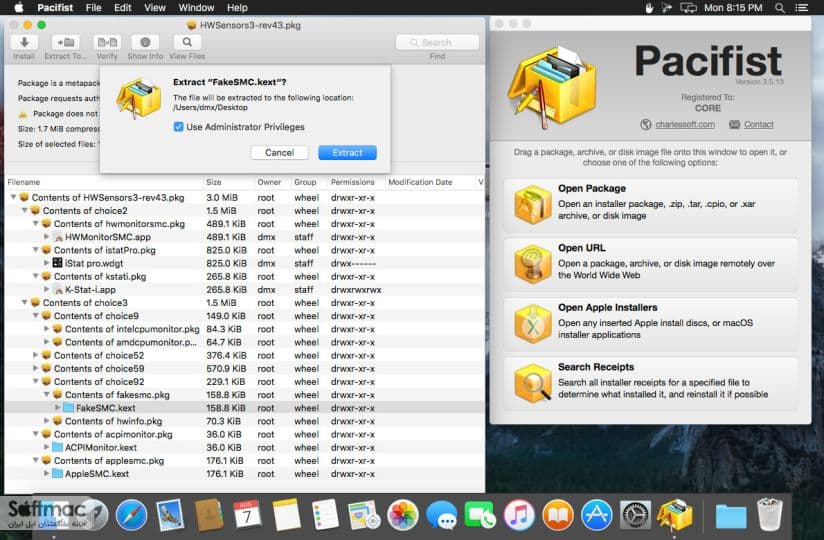
Task: Cancel the extract dialog
Action: point(280,152)
